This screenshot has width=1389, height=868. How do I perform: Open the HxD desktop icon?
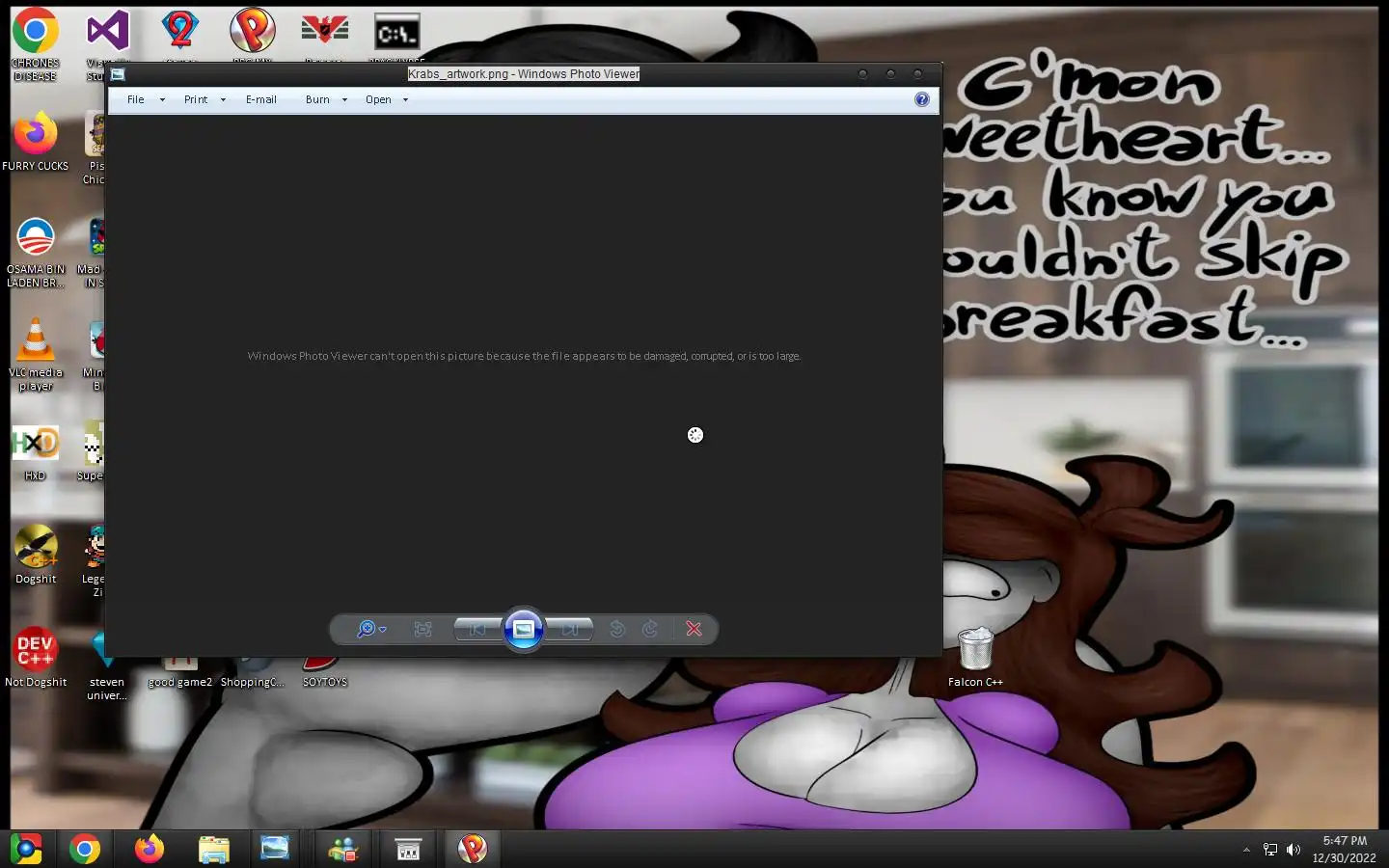(35, 444)
